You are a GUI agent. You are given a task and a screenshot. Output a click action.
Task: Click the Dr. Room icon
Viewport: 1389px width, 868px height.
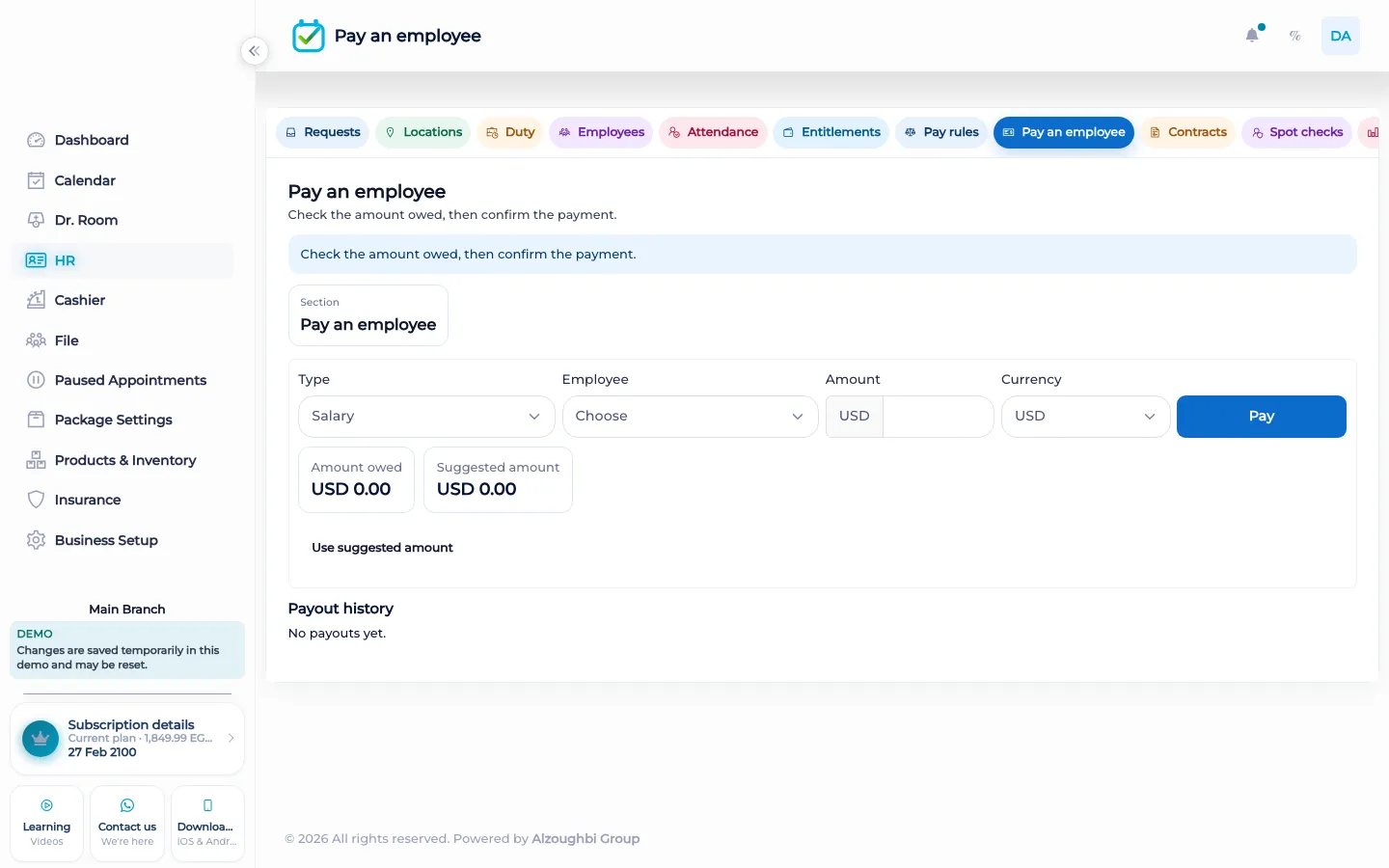pyautogui.click(x=36, y=220)
